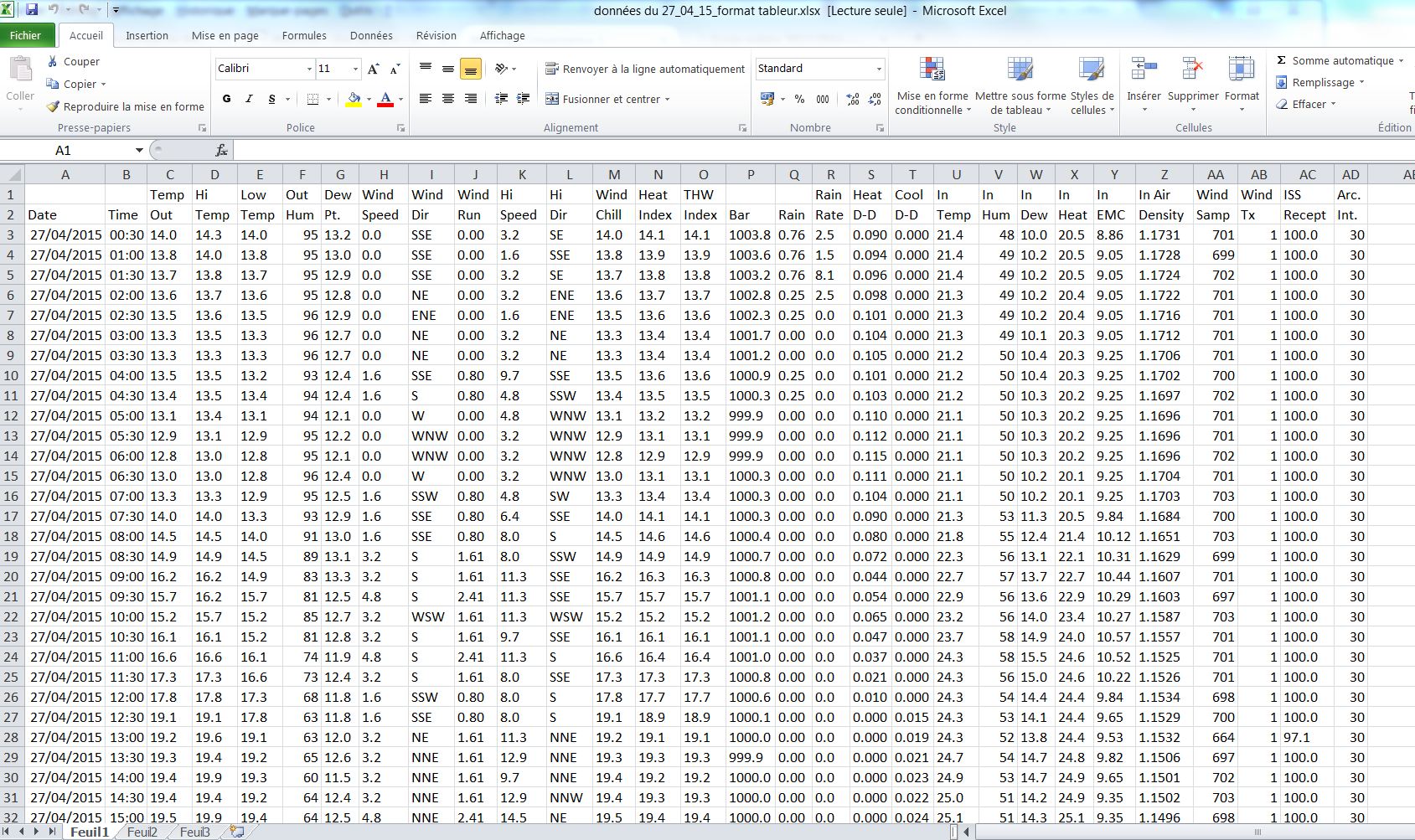Toggle the highlighted middle vertical align button

470,70
